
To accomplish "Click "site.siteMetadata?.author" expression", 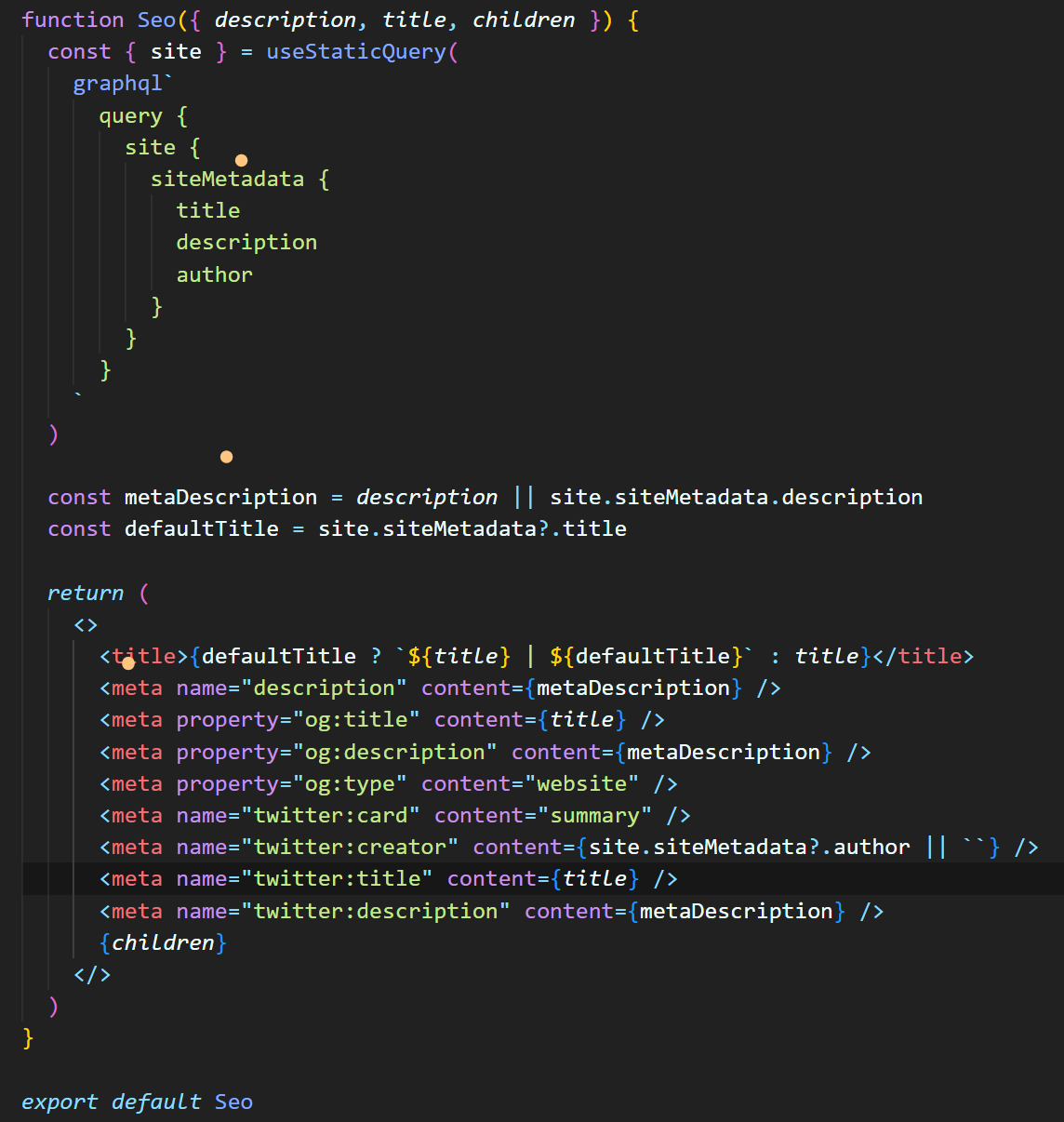I will 750,847.
